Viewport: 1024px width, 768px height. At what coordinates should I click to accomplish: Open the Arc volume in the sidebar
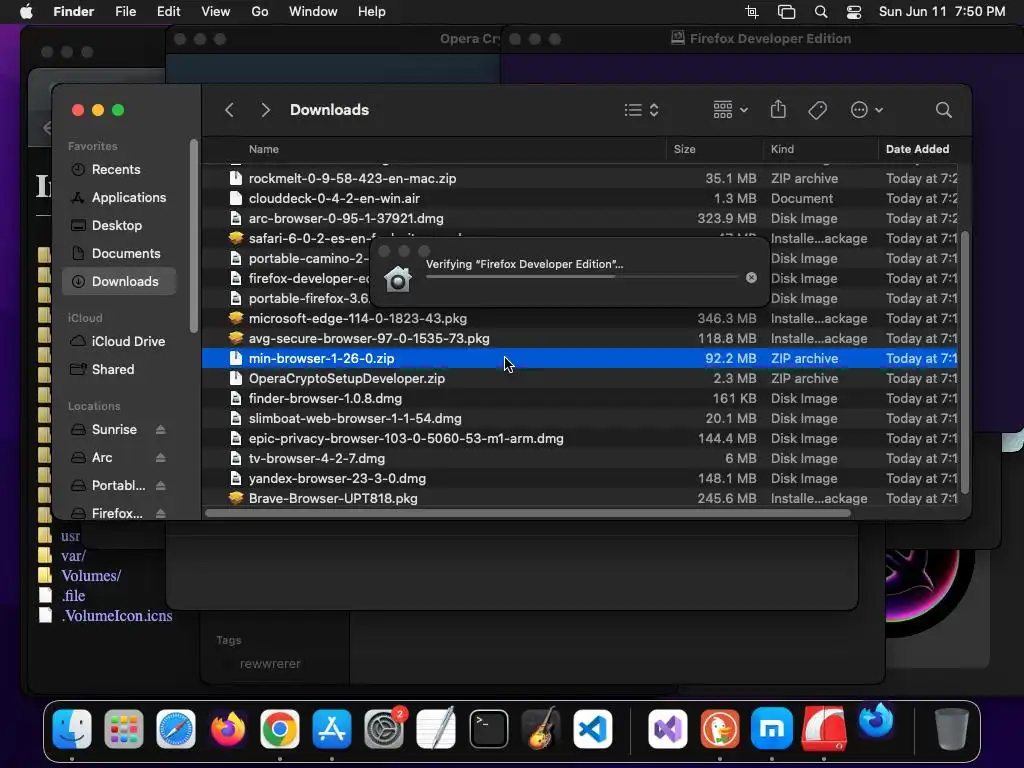(101, 458)
